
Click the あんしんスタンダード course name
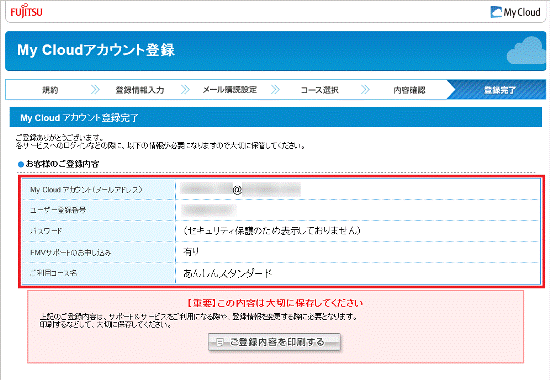click(227, 273)
